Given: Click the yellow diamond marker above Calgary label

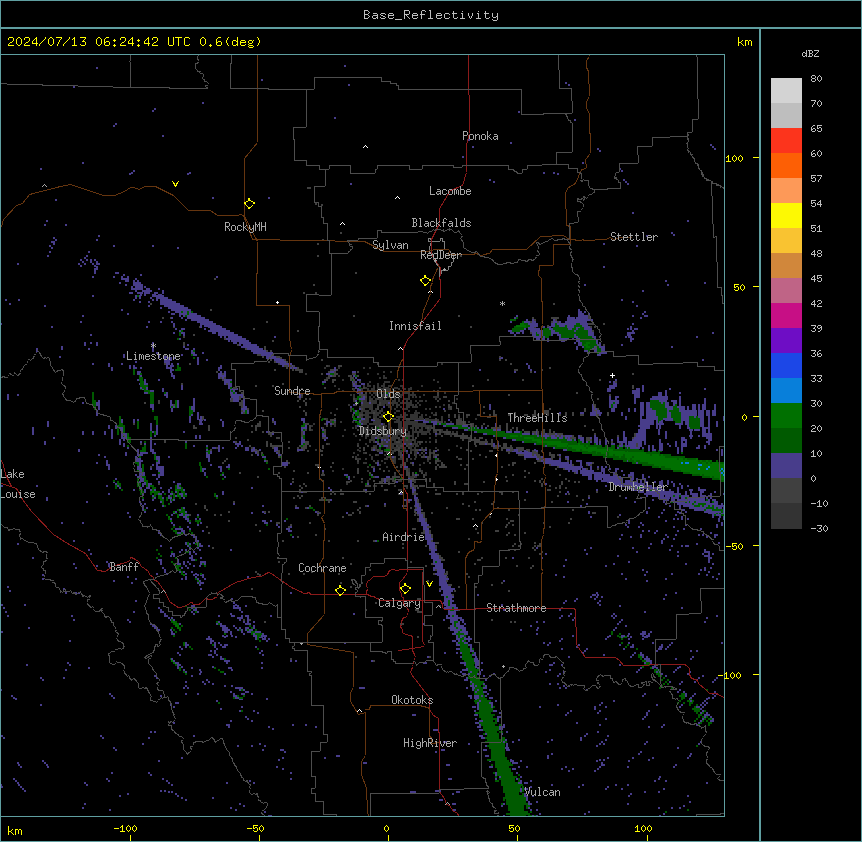Looking at the screenshot, I should click(405, 589).
